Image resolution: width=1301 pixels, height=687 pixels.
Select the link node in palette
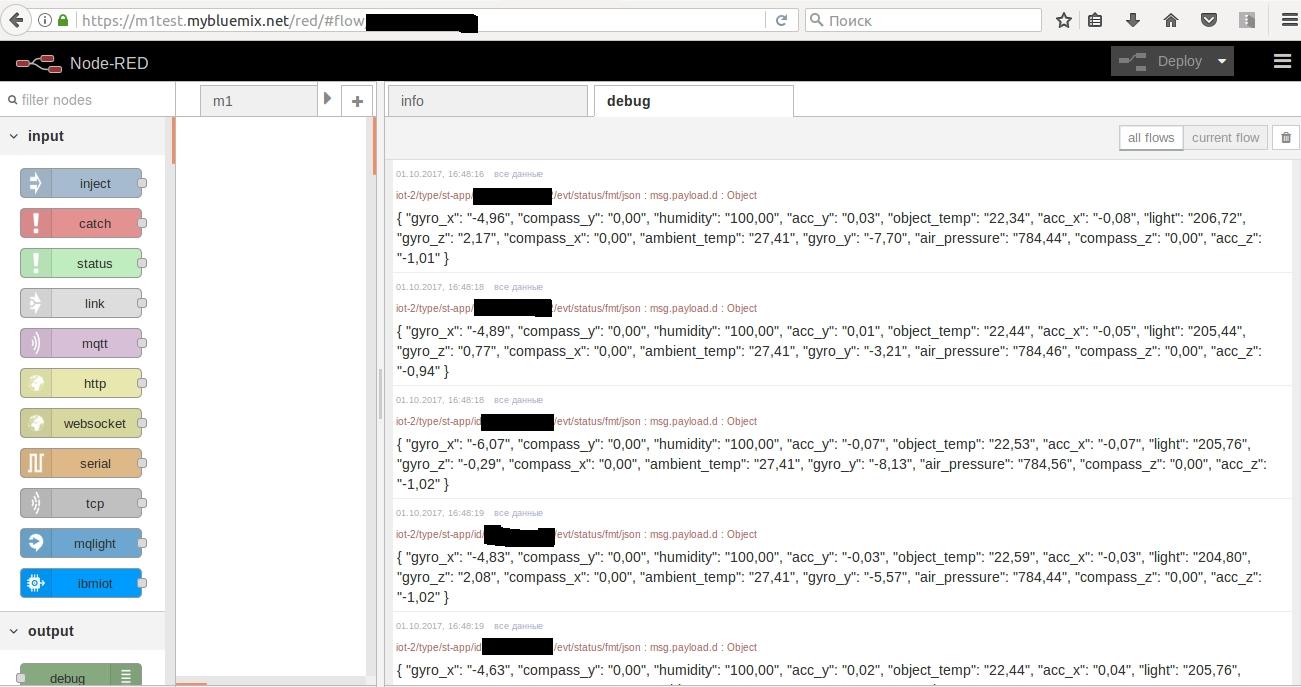coord(81,303)
